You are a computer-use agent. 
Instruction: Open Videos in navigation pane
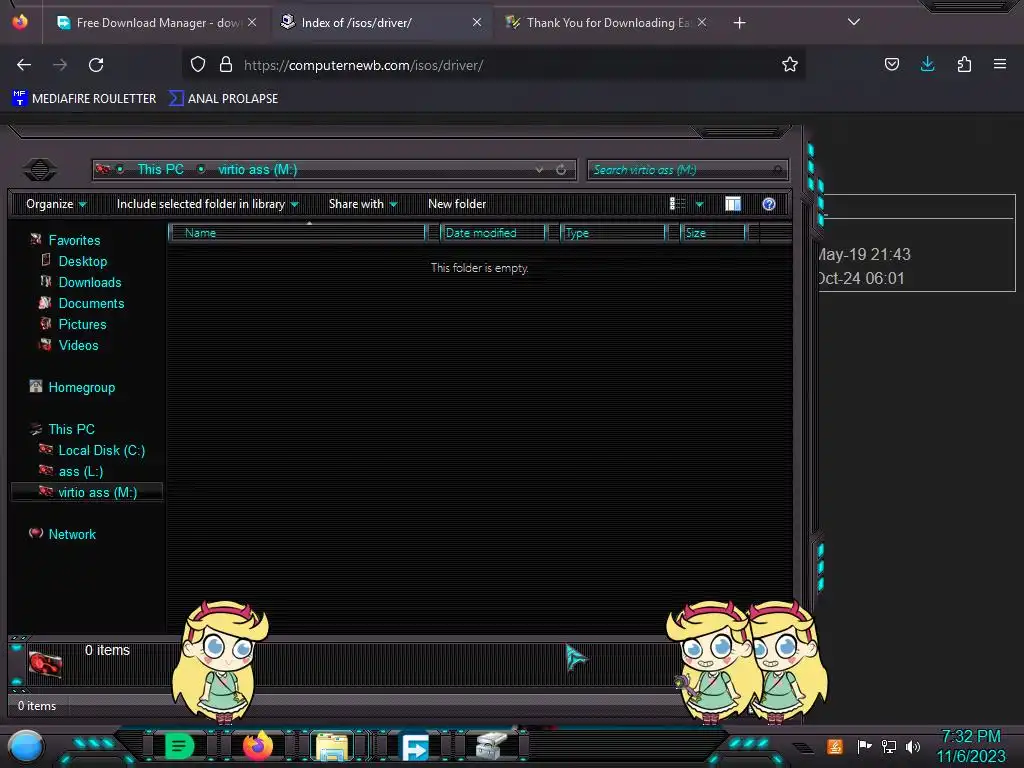[78, 345]
